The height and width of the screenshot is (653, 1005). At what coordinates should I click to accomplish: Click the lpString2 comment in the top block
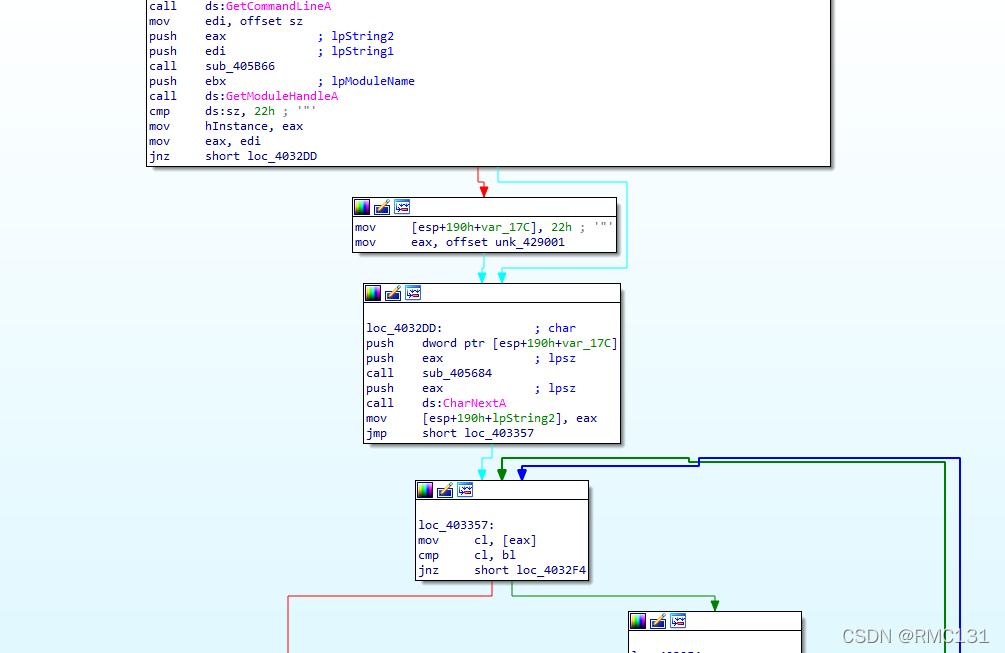356,37
